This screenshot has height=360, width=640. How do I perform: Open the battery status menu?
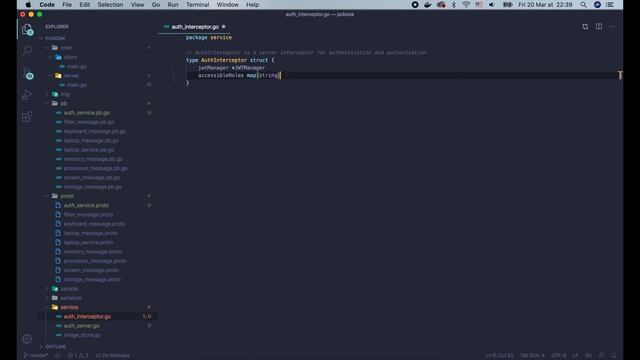507,5
